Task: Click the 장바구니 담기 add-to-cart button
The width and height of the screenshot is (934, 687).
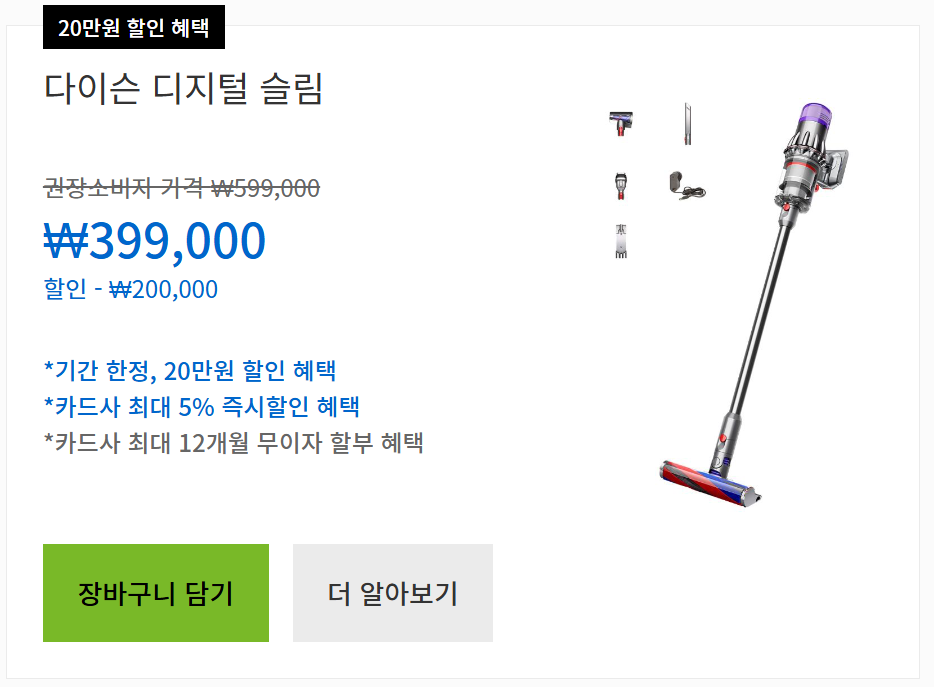Action: [x=155, y=593]
